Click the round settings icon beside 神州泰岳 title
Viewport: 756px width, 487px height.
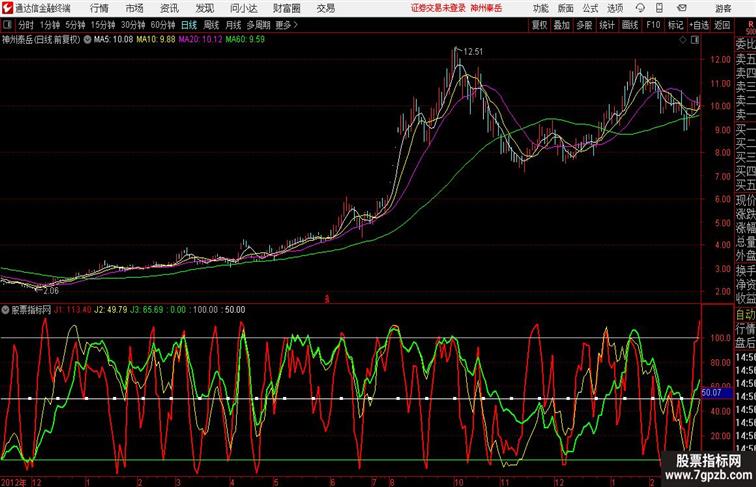click(87, 40)
